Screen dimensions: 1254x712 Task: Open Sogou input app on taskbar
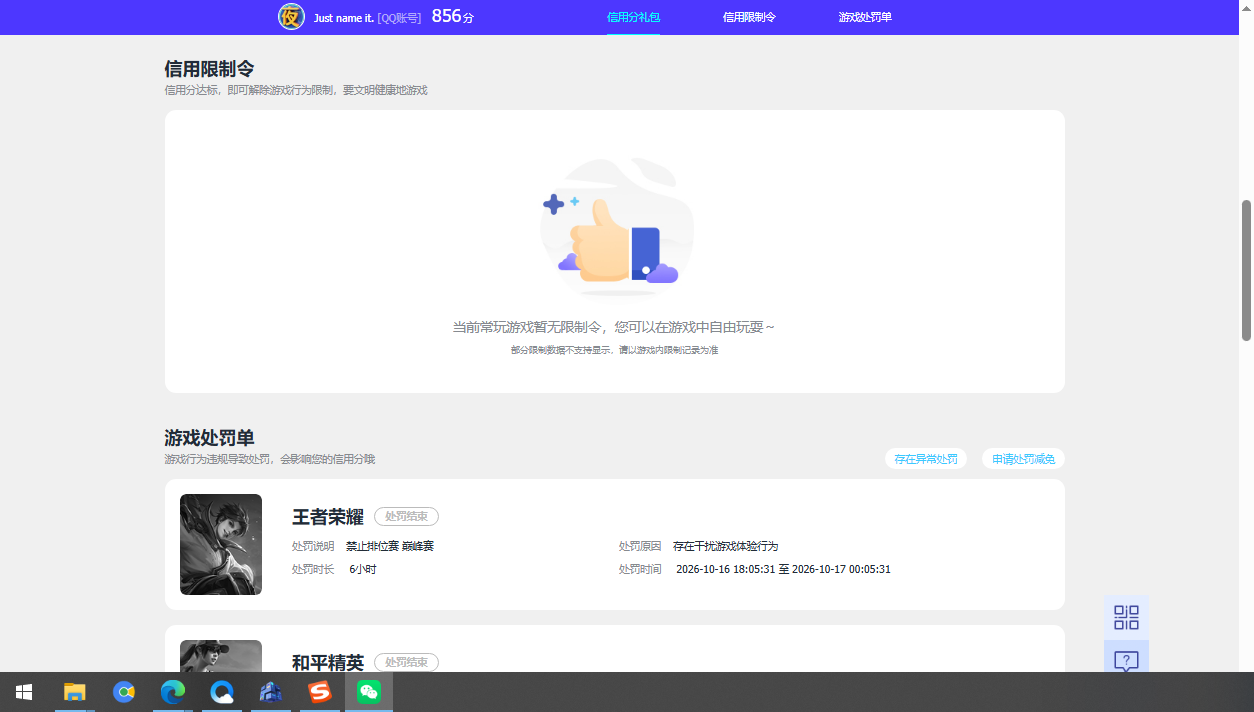click(x=320, y=692)
